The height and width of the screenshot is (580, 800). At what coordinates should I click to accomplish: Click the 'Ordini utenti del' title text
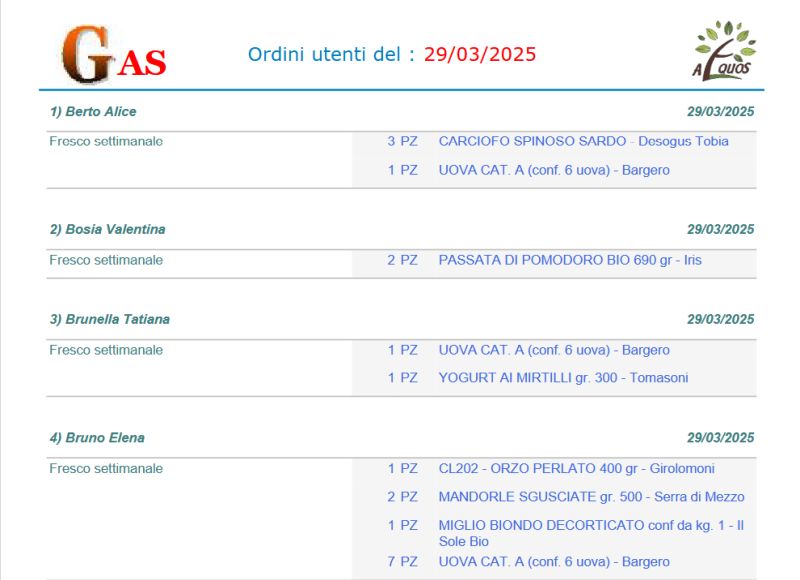point(331,54)
